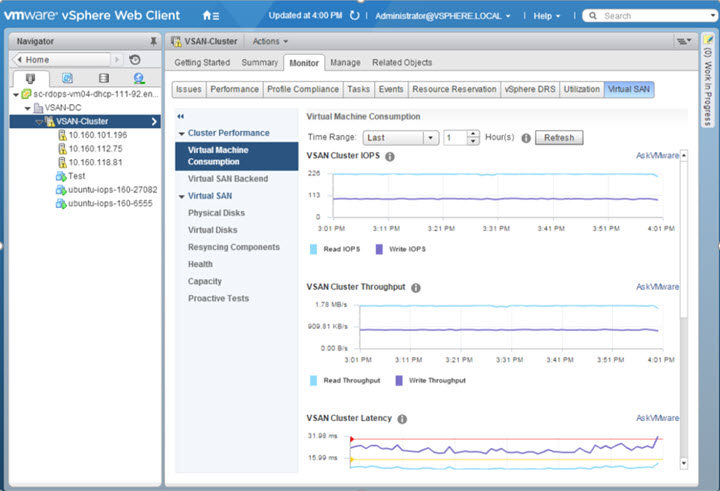The width and height of the screenshot is (720, 491).
Task: Switch to Profile Compliance sub-tab
Action: [x=303, y=89]
